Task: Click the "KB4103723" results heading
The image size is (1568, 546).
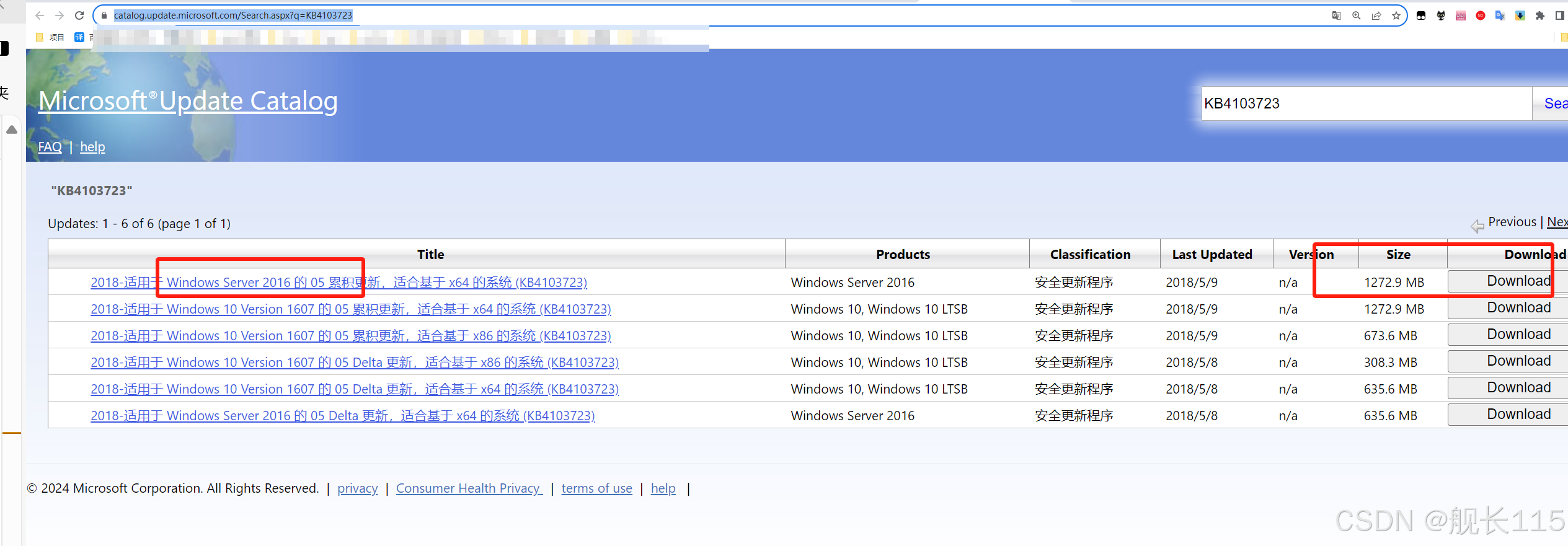Action: 92,191
